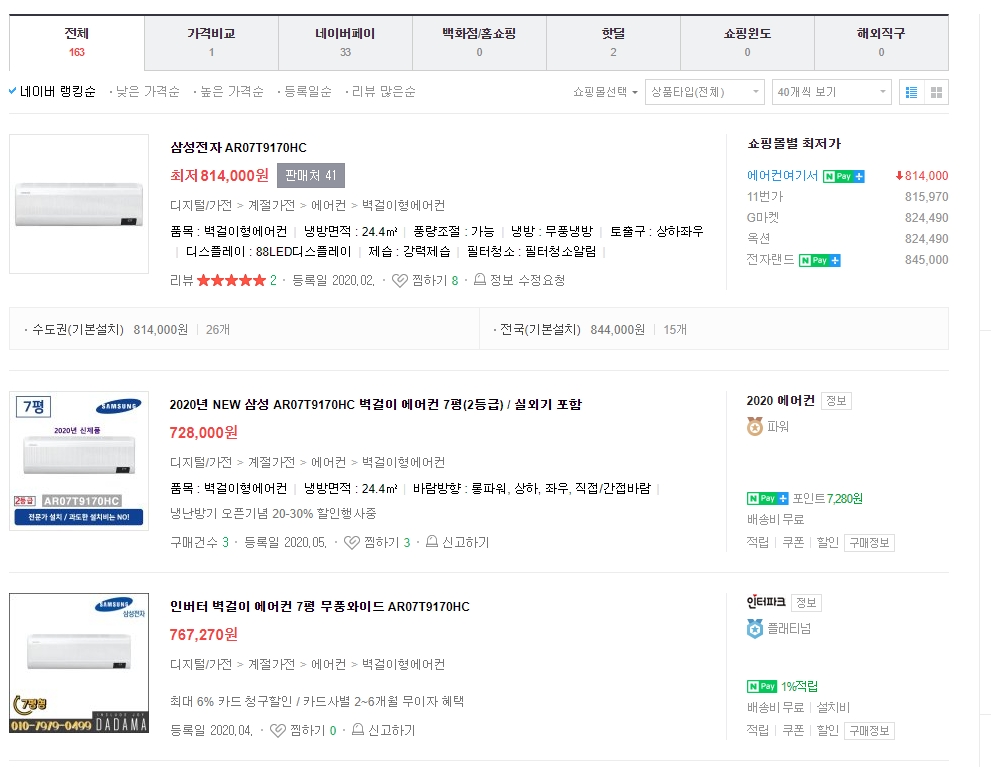This screenshot has width=991, height=767.
Task: Open 쇼핑몰선택 dropdown
Action: (x=605, y=92)
